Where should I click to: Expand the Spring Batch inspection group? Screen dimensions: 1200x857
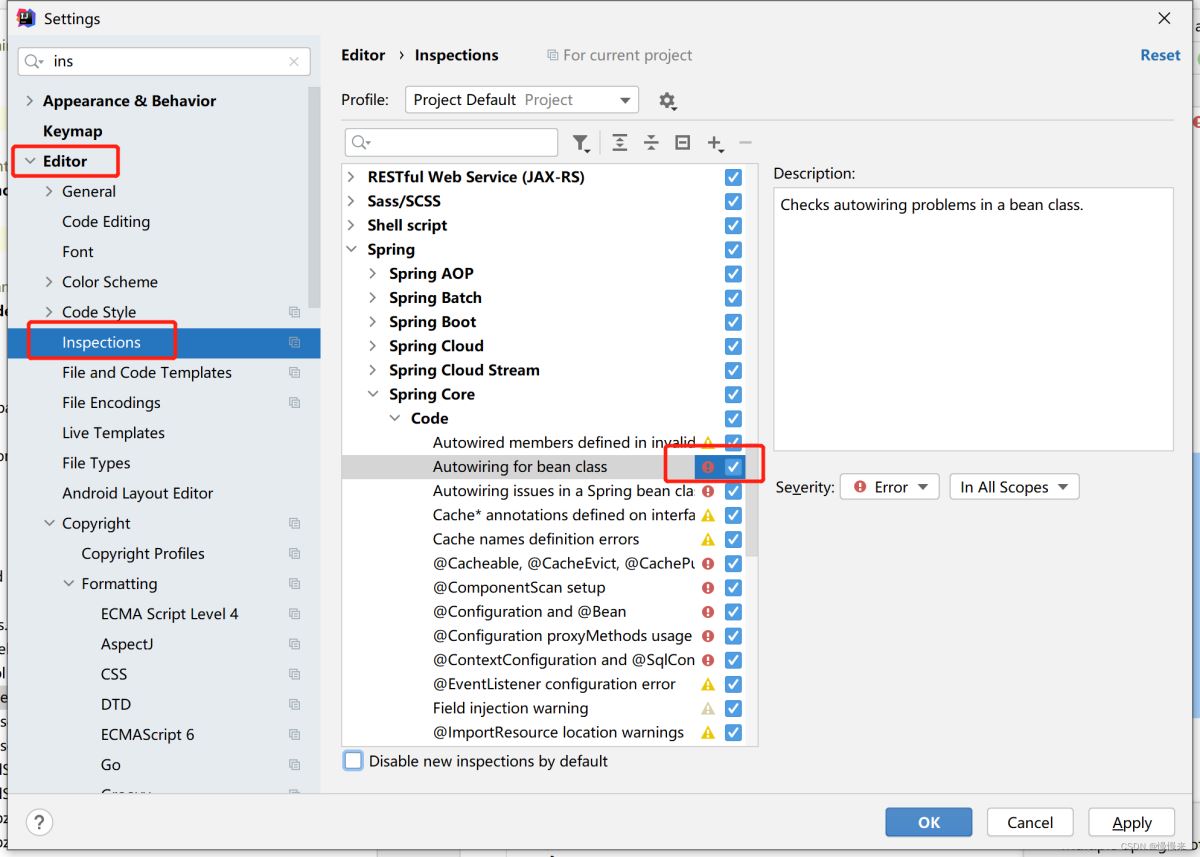point(373,298)
